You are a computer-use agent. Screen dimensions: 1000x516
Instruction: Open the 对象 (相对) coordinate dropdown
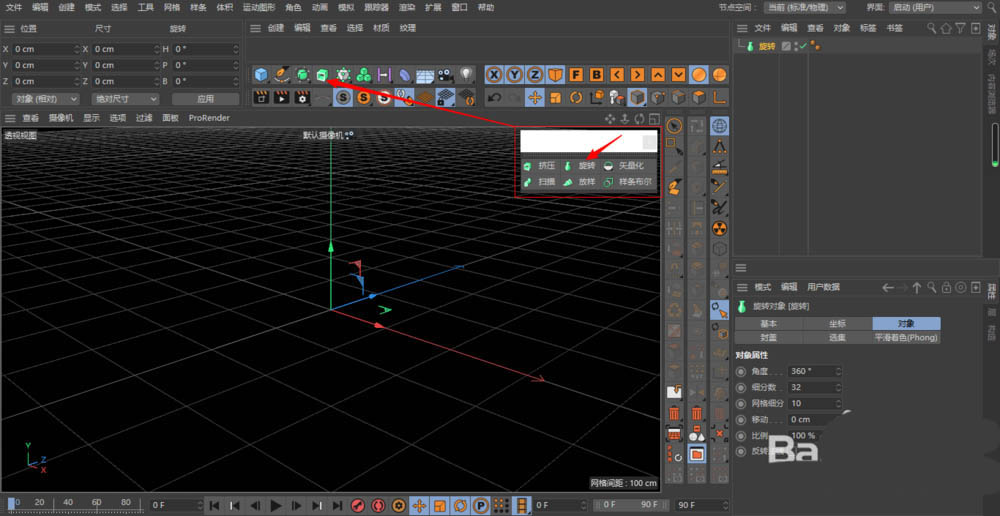[44, 99]
